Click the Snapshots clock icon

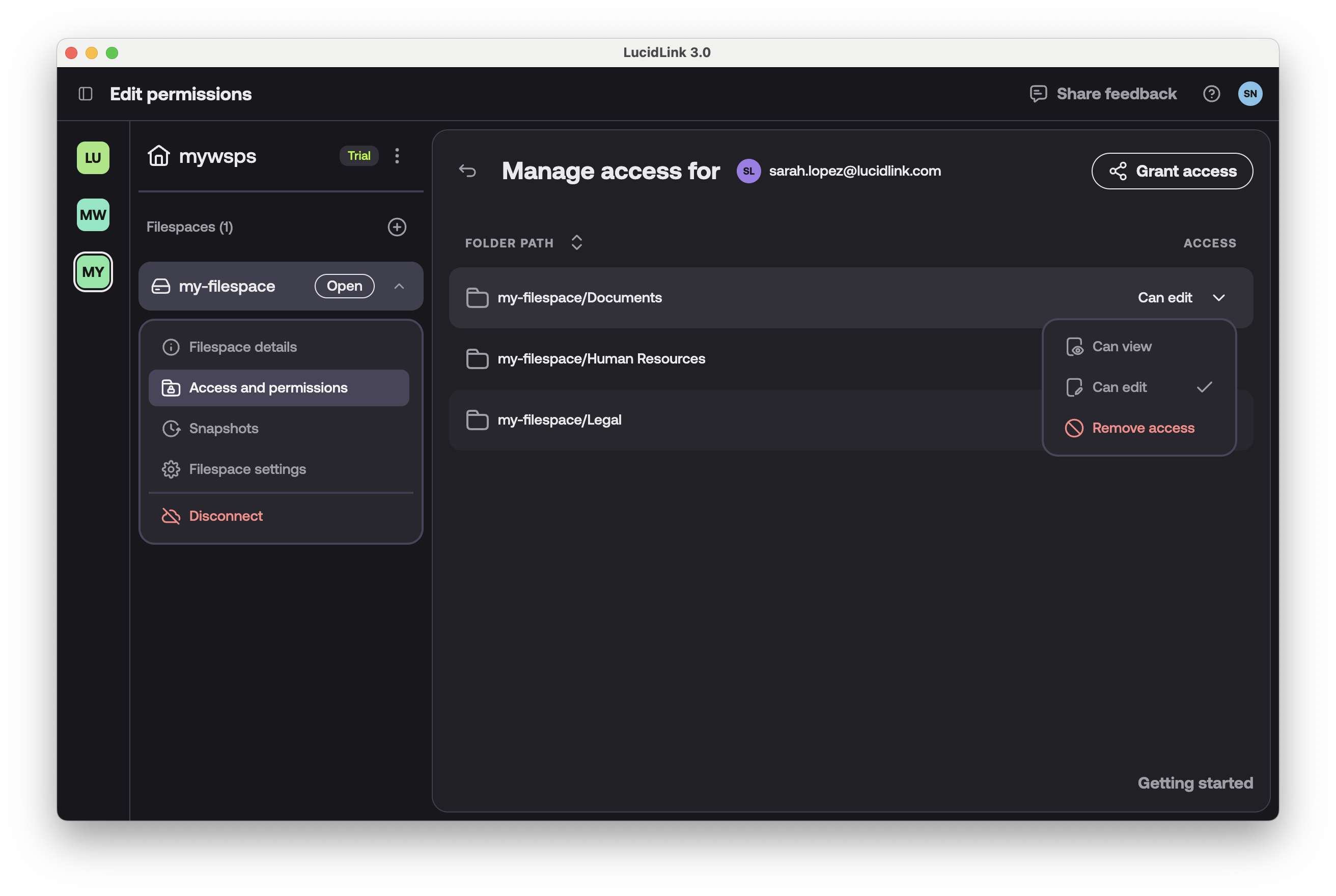171,429
